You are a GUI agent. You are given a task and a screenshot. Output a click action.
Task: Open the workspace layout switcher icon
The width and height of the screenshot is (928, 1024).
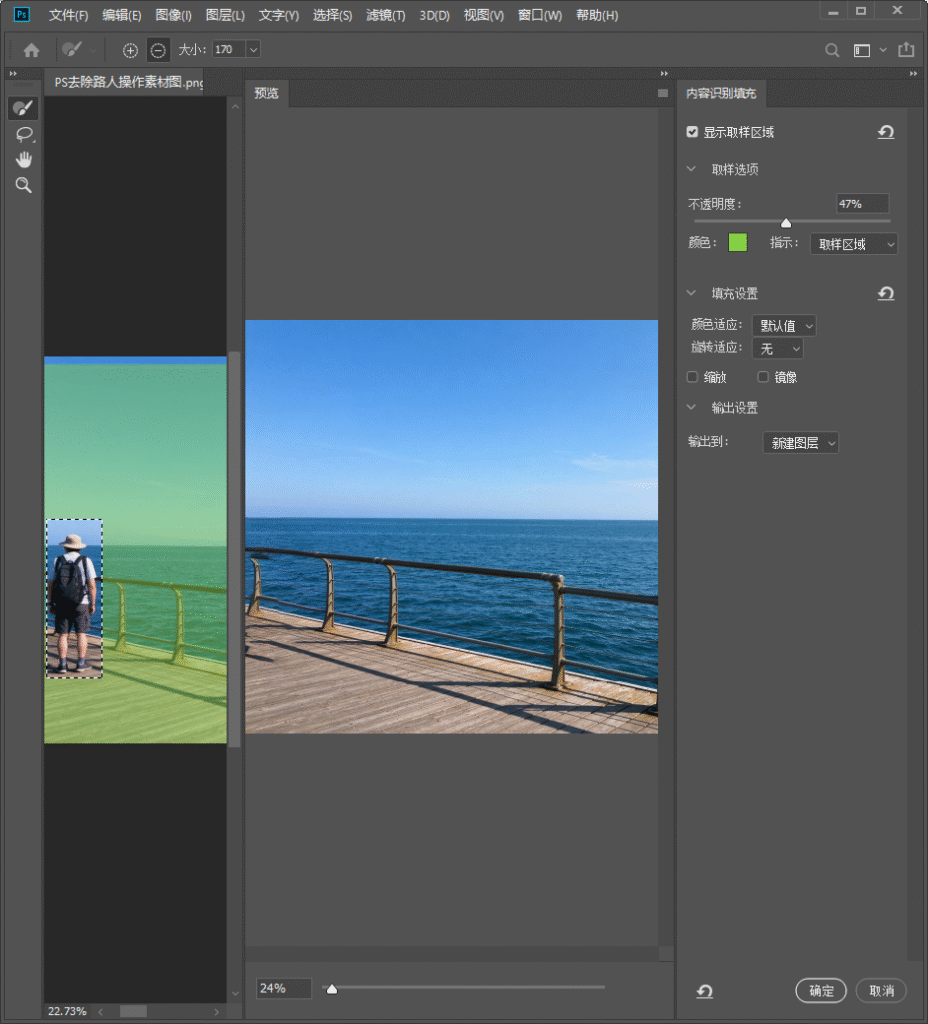coord(862,50)
